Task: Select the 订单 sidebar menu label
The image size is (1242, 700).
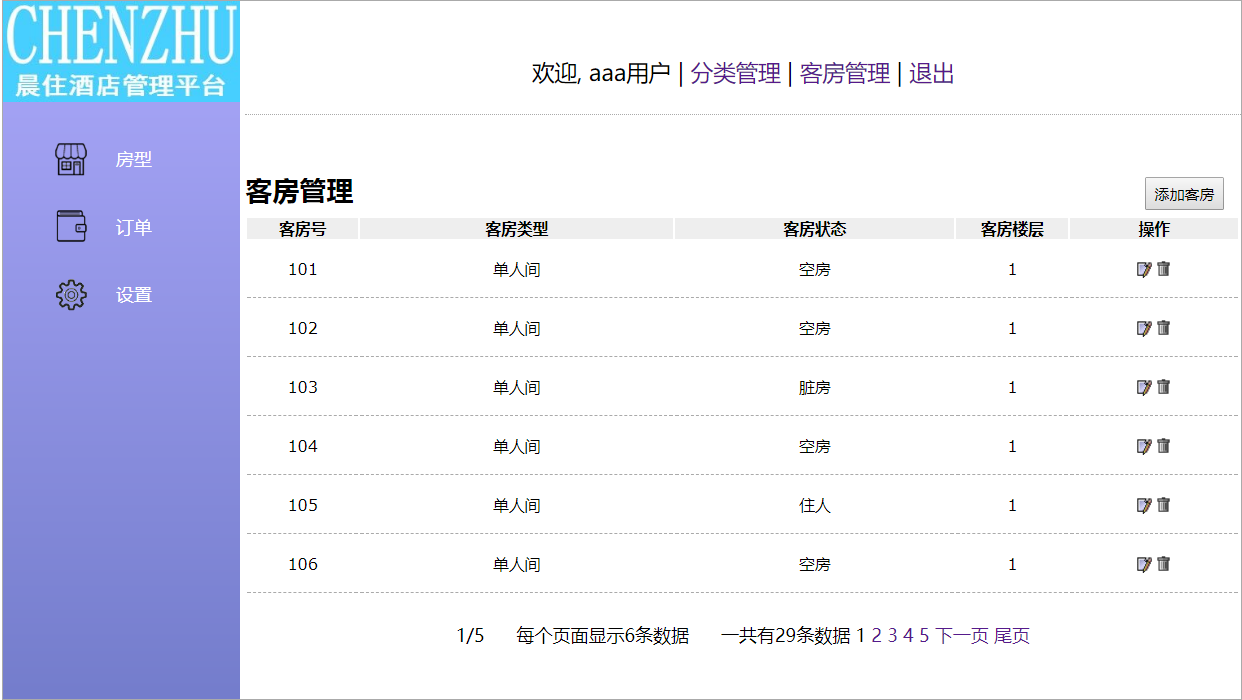Action: (134, 228)
